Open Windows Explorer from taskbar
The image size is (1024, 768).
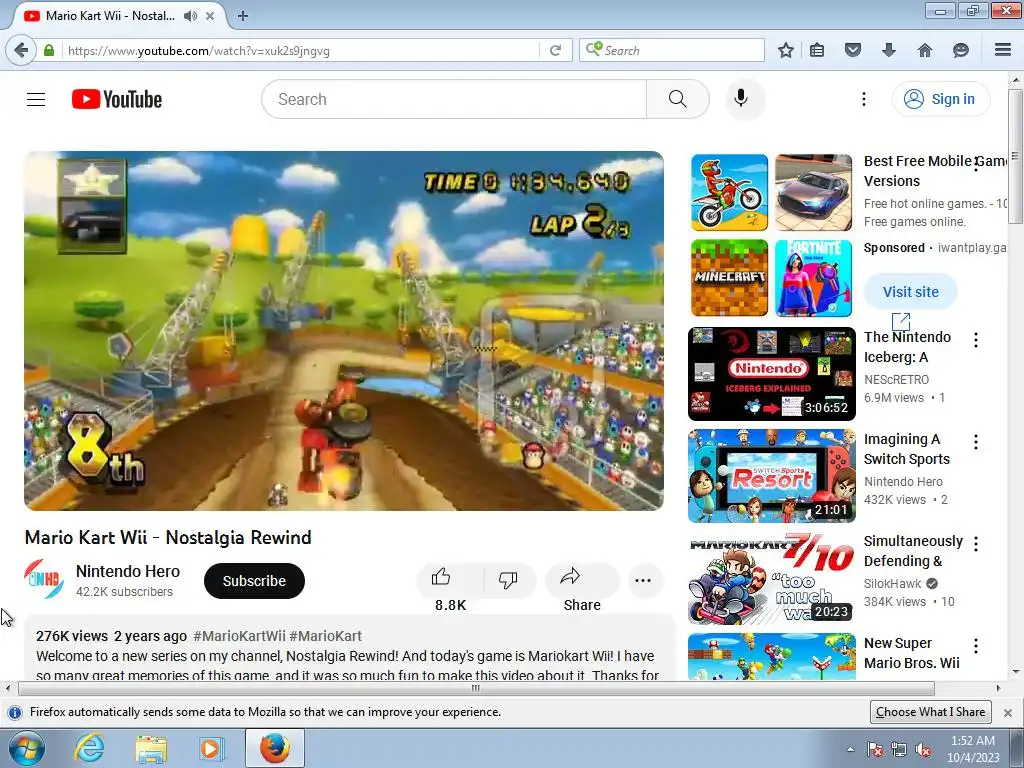tap(151, 748)
